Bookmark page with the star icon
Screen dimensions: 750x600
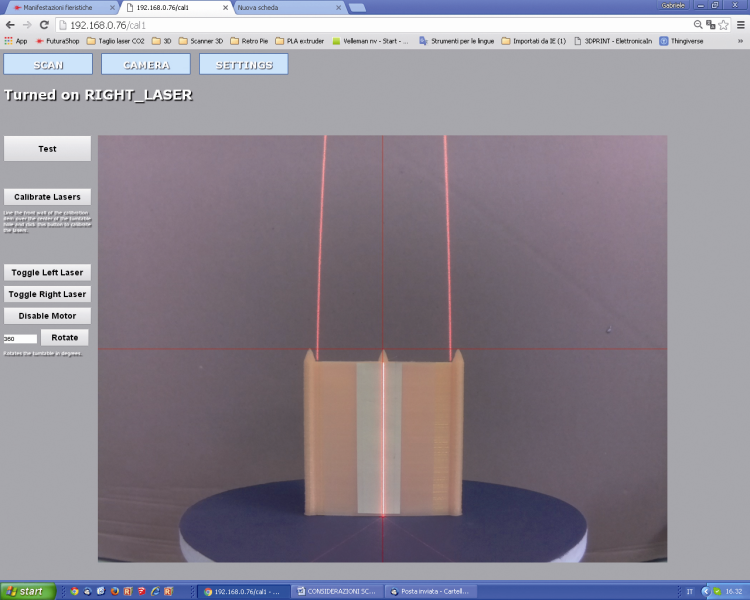(x=723, y=25)
